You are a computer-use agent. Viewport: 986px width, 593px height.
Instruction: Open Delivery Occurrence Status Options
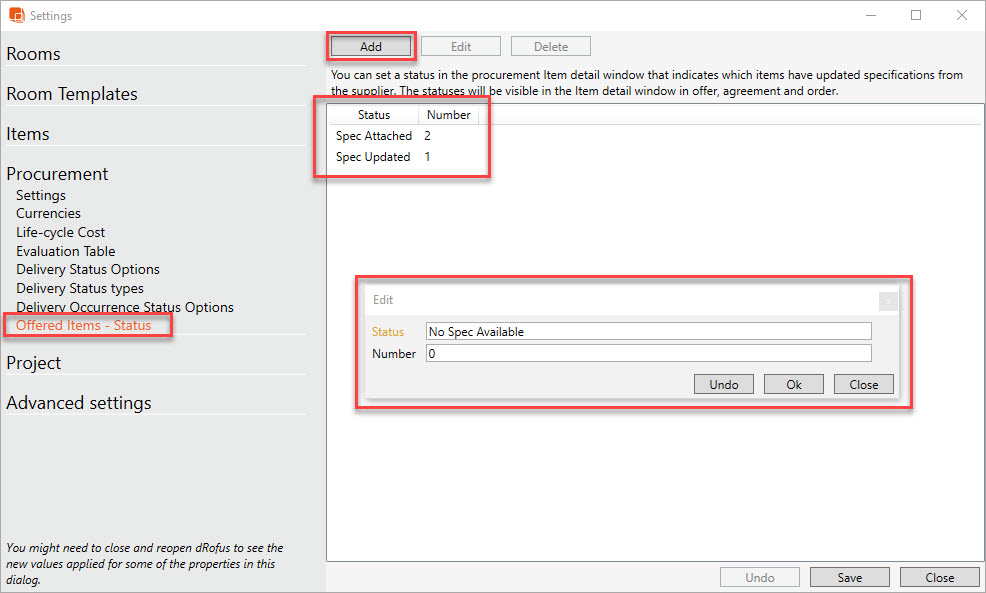point(125,307)
